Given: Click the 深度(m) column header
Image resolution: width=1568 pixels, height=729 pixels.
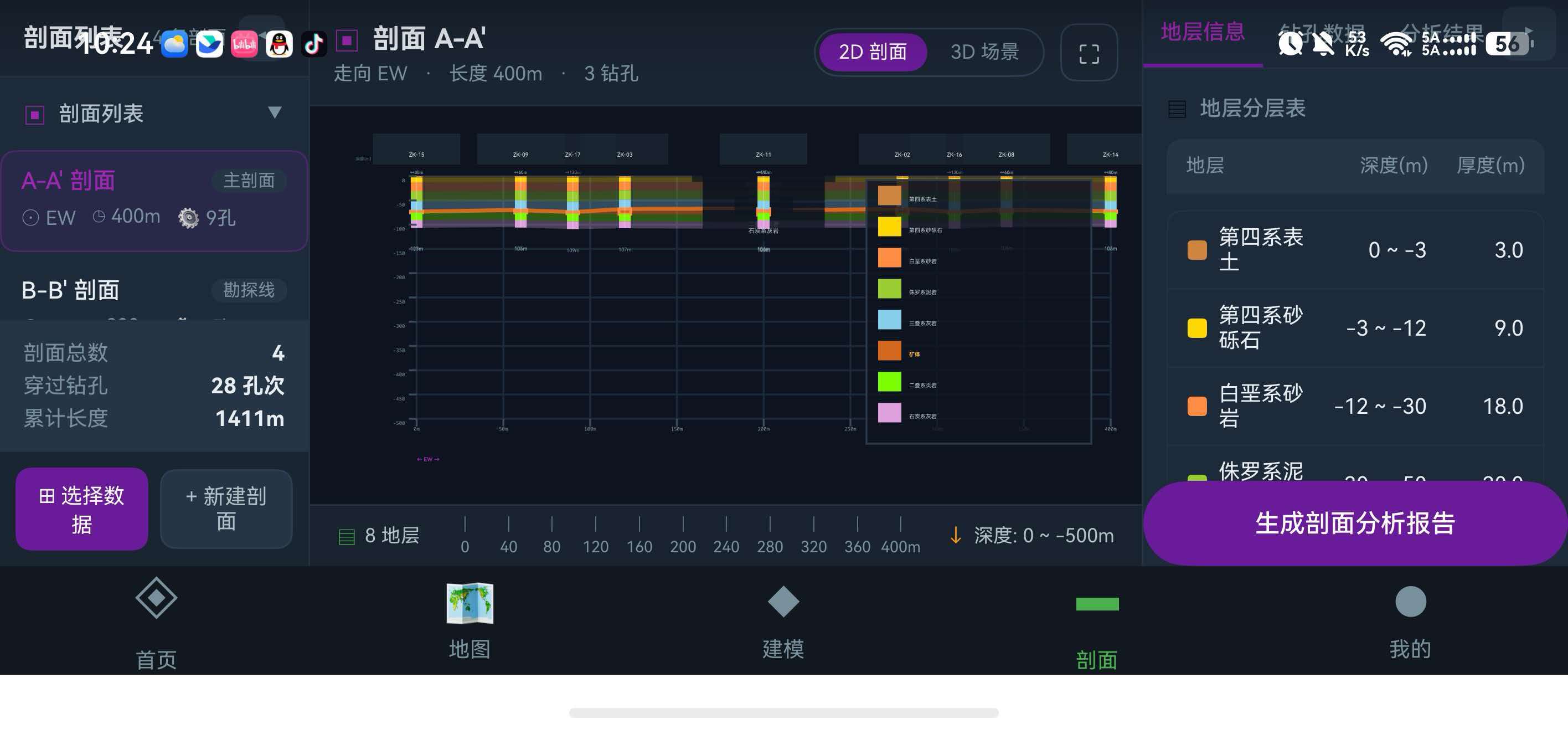Looking at the screenshot, I should coord(1394,166).
